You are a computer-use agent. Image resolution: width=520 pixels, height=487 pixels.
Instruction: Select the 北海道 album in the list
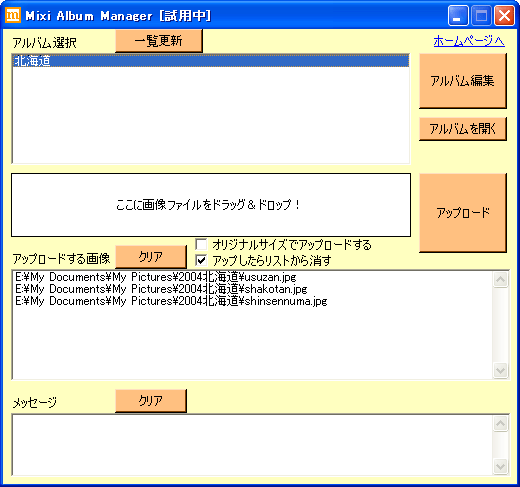tap(211, 61)
